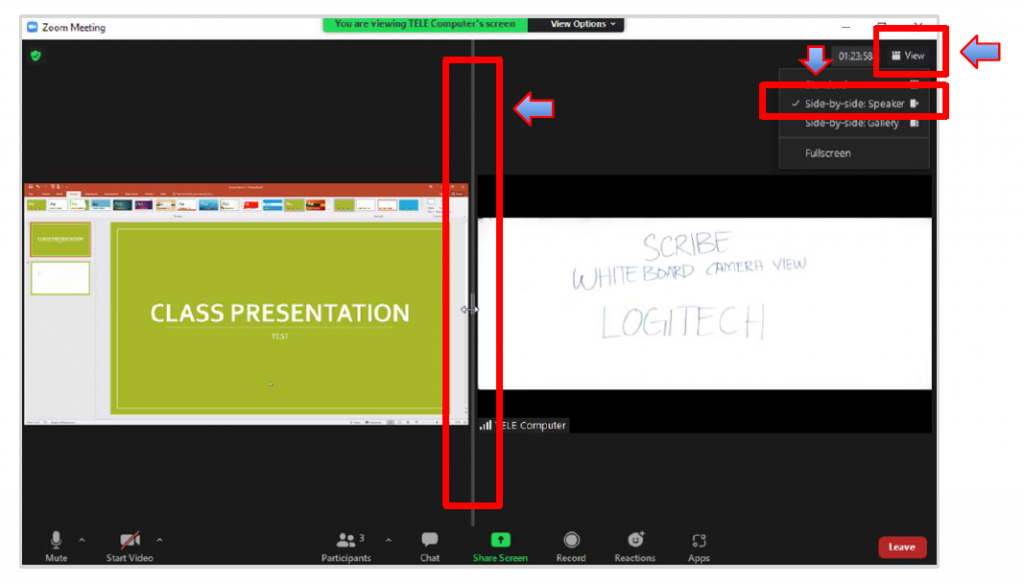The height and width of the screenshot is (583, 1024).
Task: Expand audio options arrow next to Mute
Action: click(x=82, y=540)
